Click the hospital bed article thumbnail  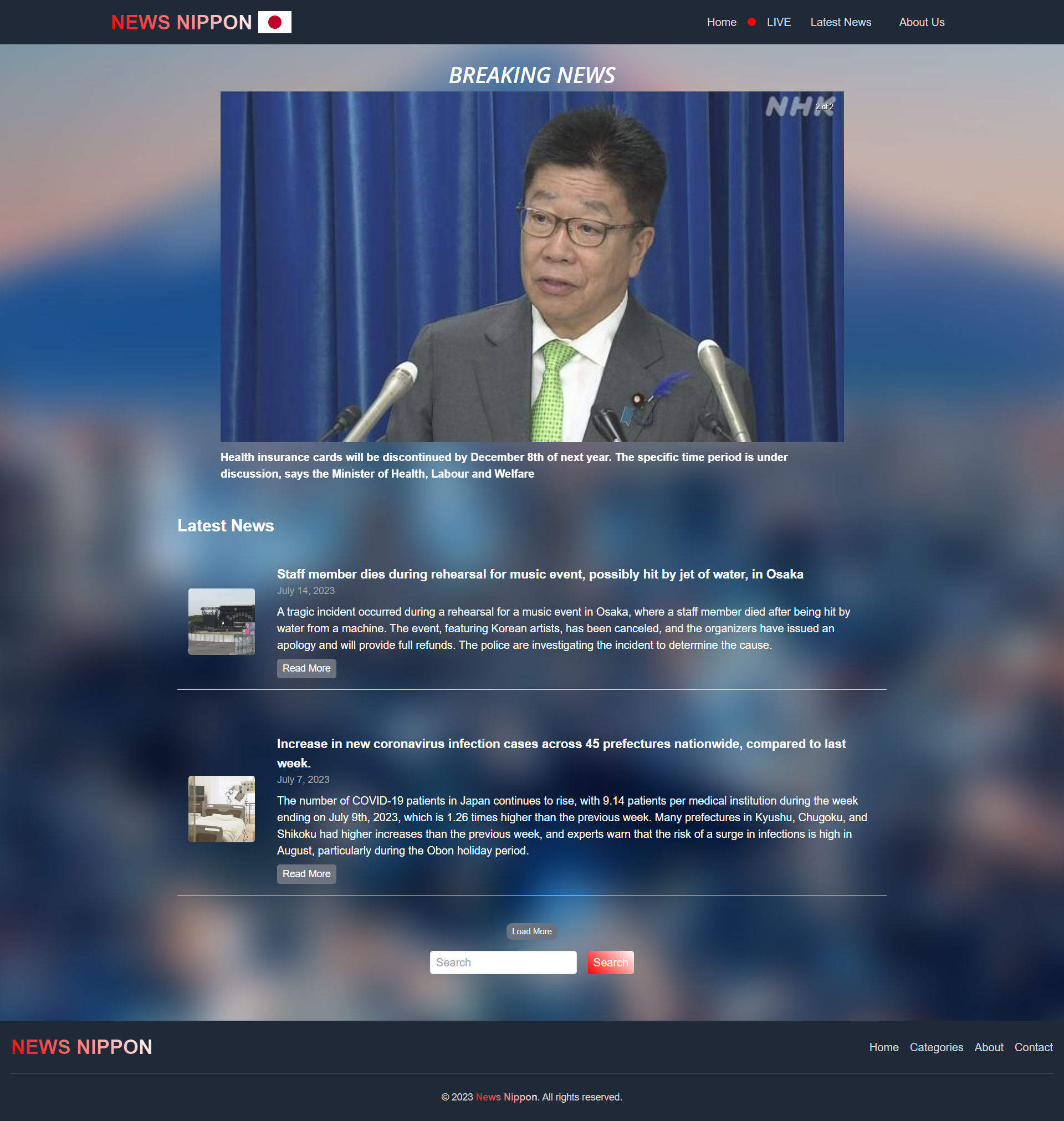point(221,809)
